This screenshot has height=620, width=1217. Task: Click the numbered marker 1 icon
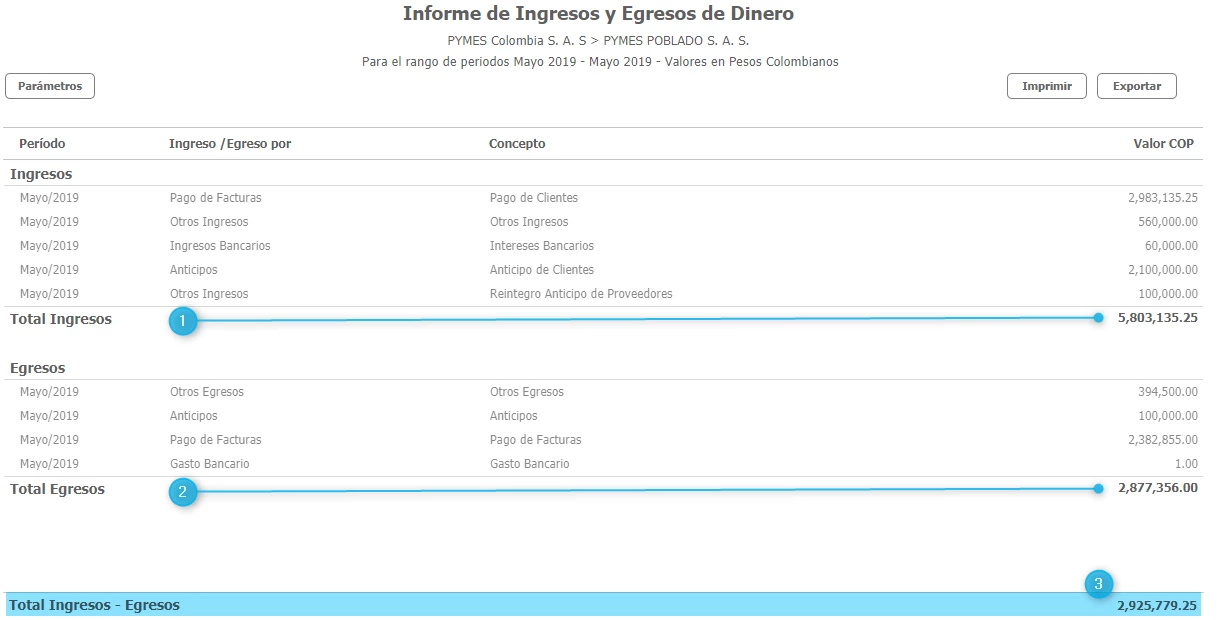point(182,320)
